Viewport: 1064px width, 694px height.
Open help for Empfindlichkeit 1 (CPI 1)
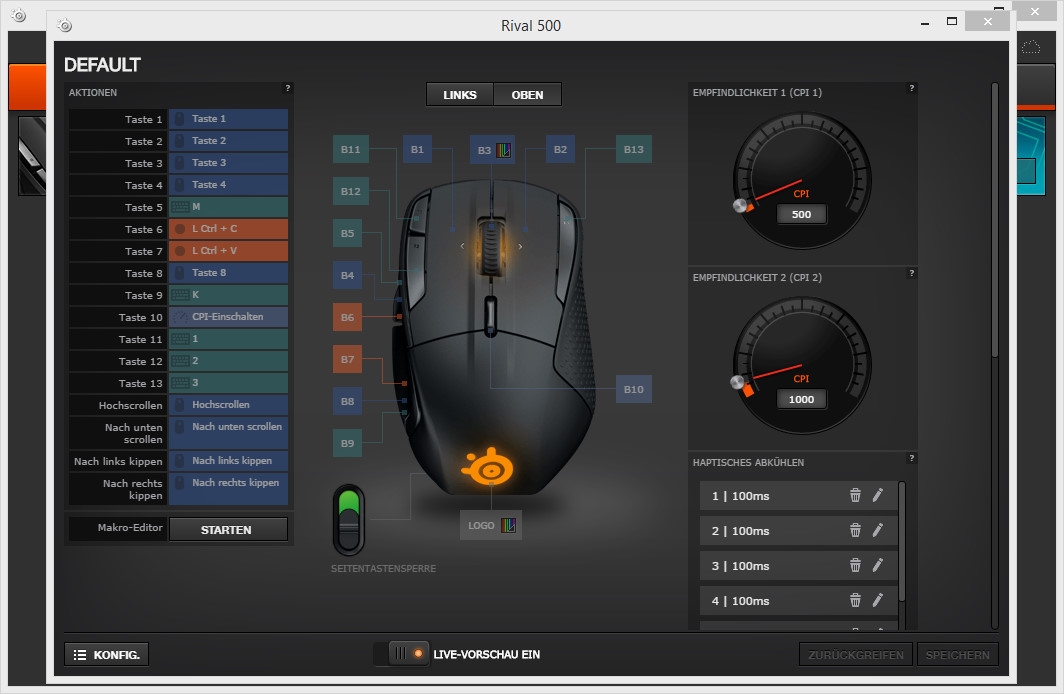point(911,89)
